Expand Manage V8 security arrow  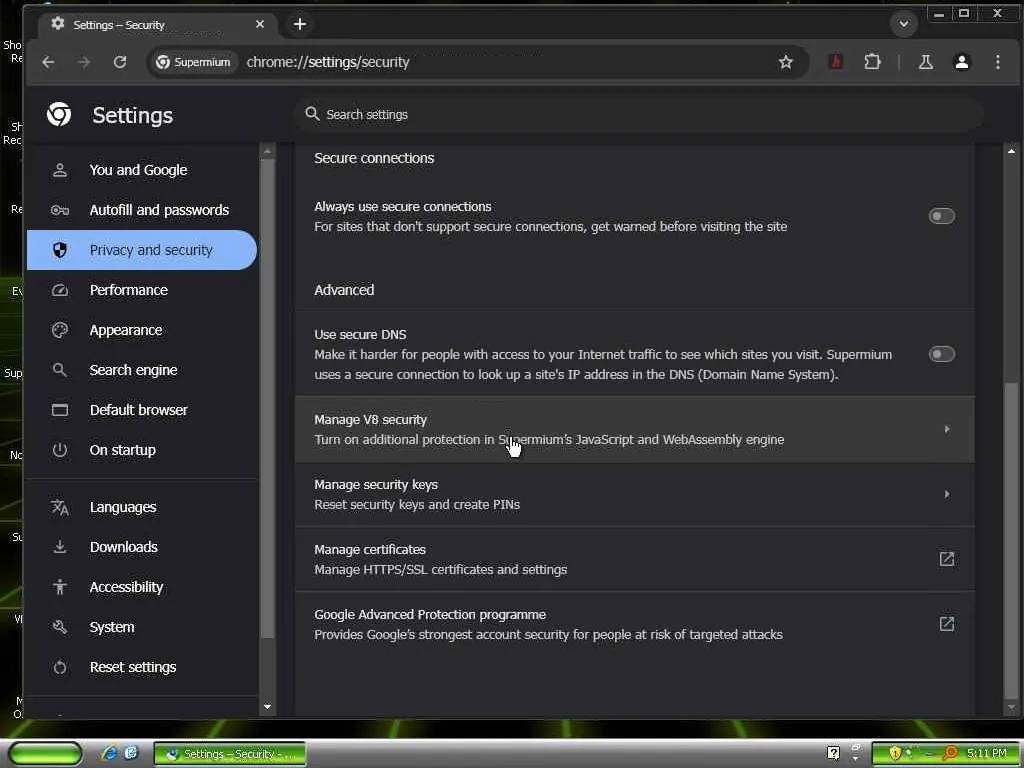pyautogui.click(x=946, y=429)
